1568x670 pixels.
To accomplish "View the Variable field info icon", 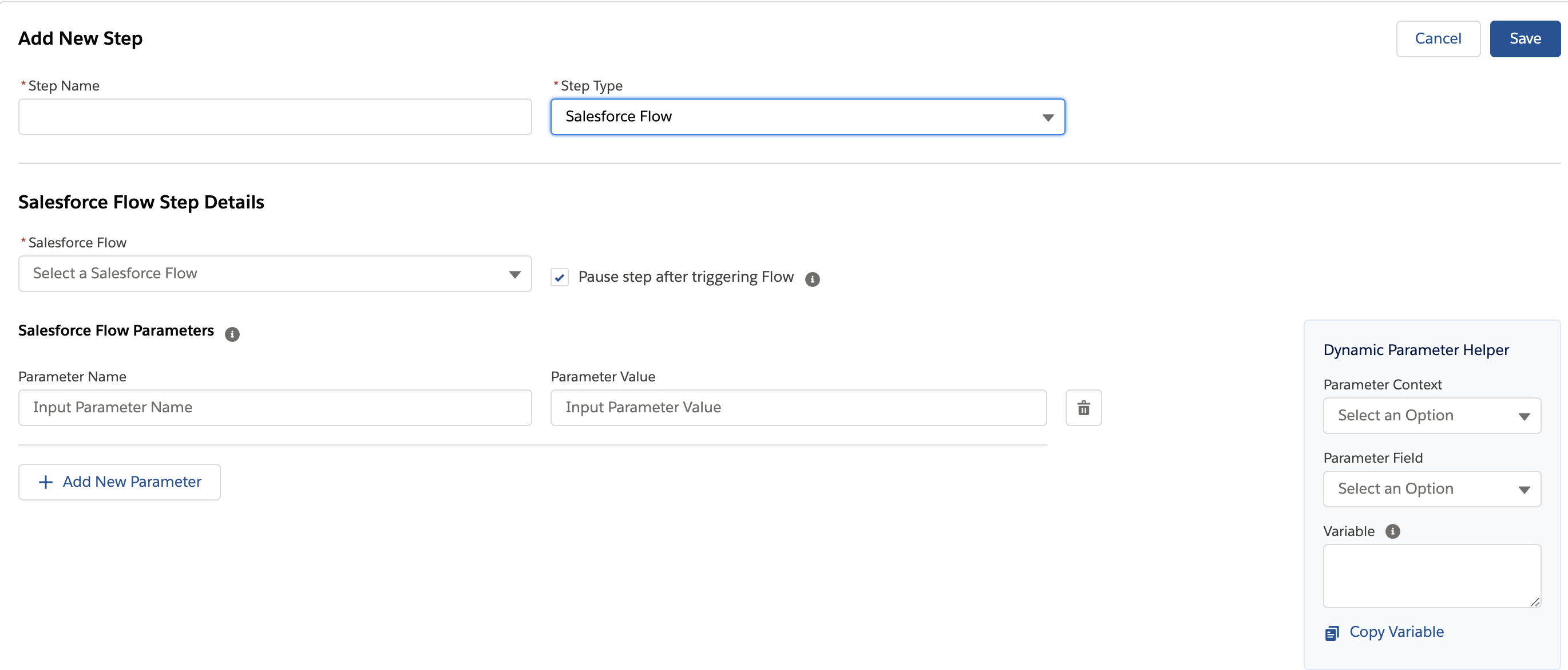I will [1393, 531].
